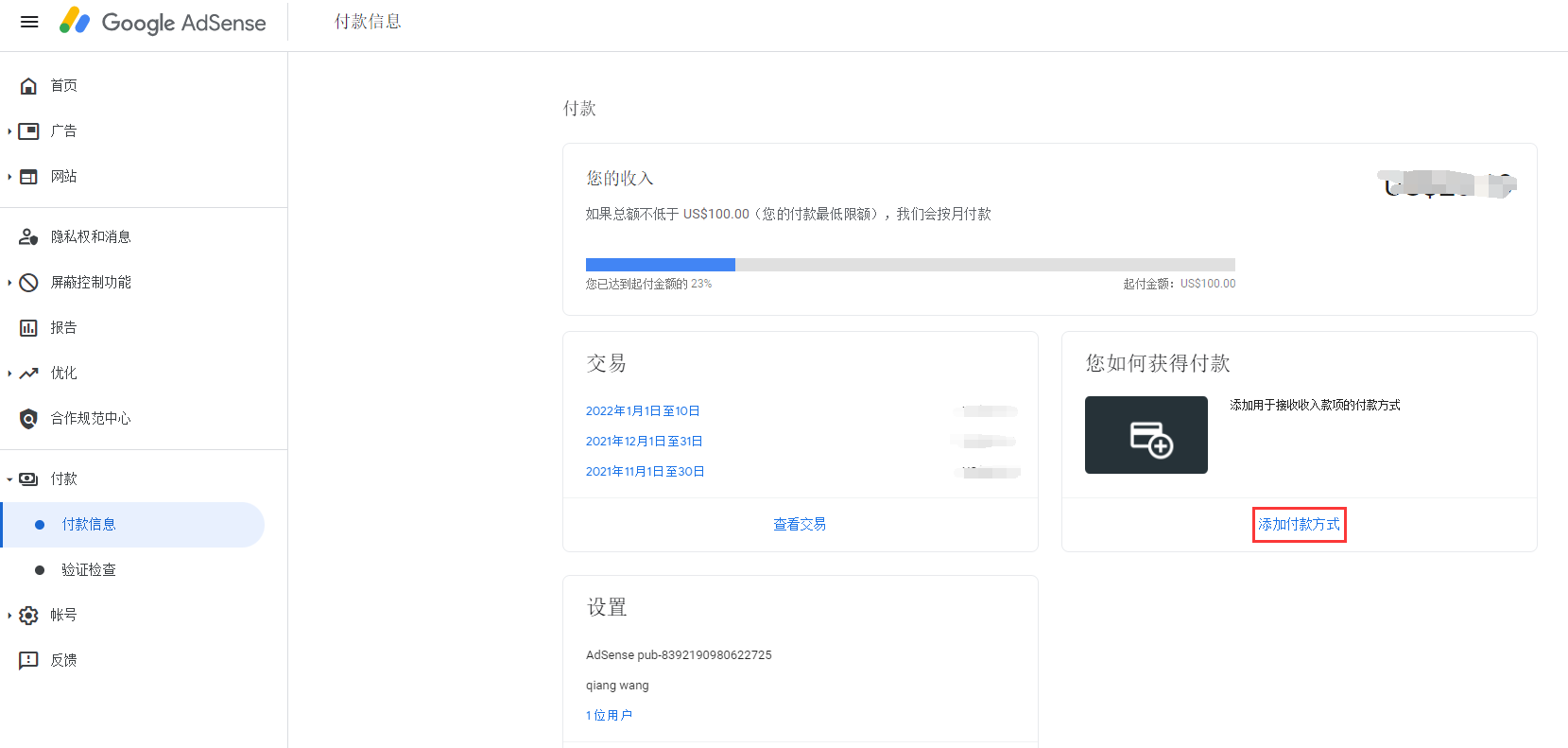1568x748 pixels.
Task: Click the earnings threshold progress bar
Action: click(909, 265)
